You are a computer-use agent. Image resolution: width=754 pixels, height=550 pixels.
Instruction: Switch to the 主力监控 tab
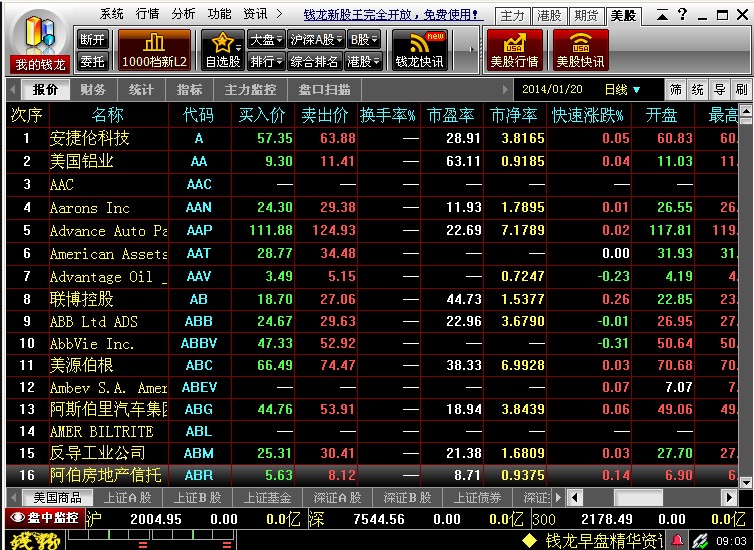[x=251, y=90]
